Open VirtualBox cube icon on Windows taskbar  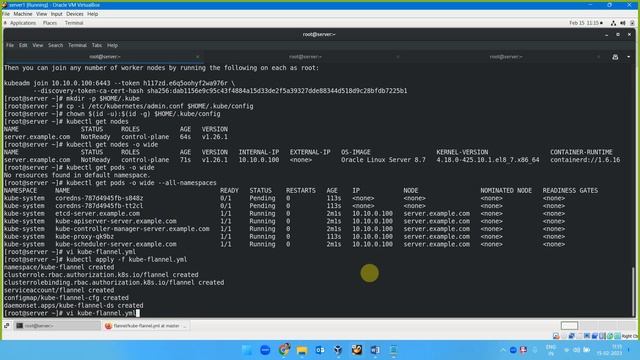pyautogui.click(x=338, y=350)
